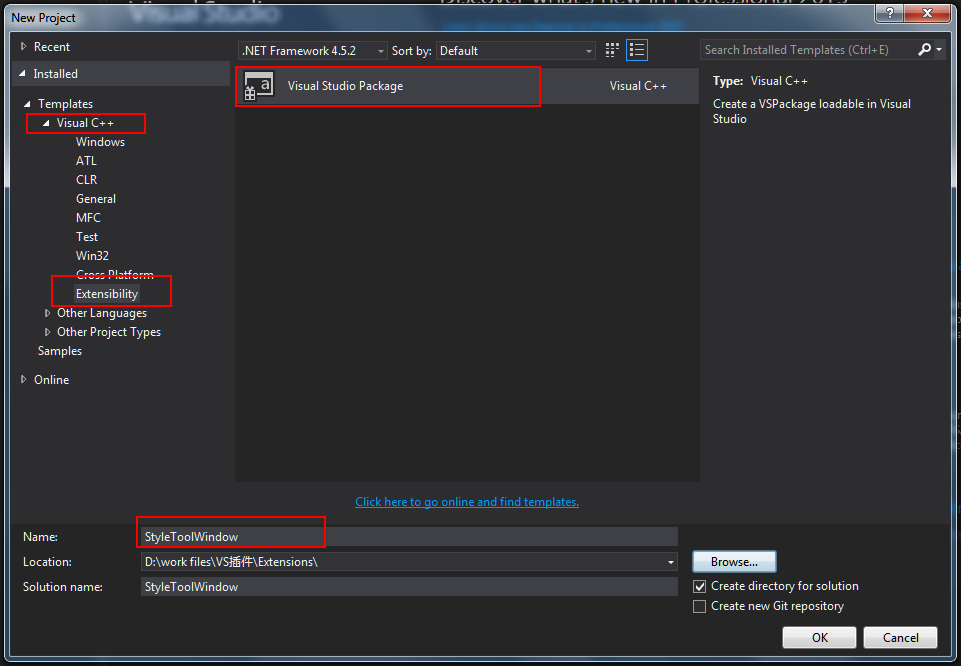The width and height of the screenshot is (961, 666).
Task: Click the Browse button
Action: pyautogui.click(x=734, y=562)
